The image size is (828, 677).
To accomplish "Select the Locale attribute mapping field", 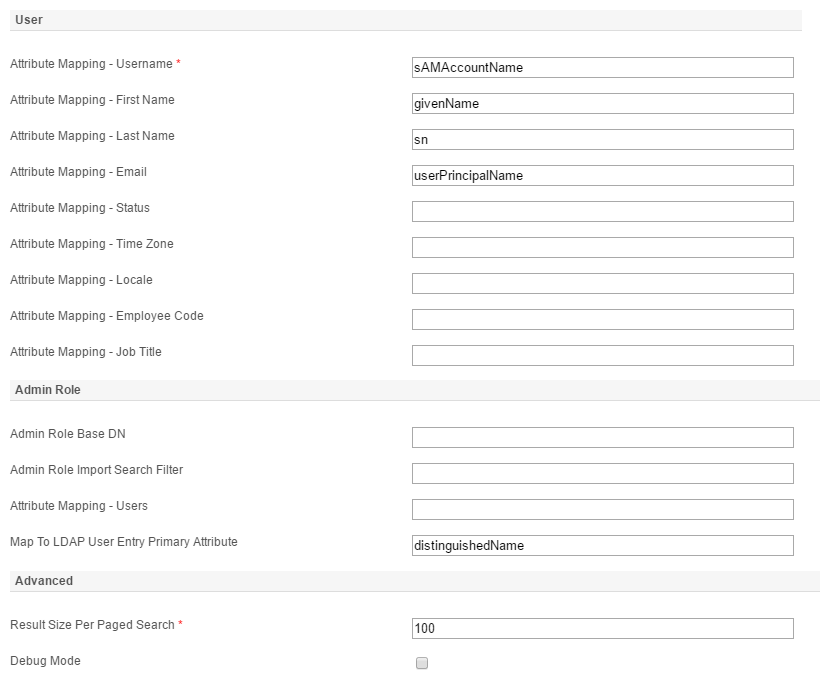I will pos(602,284).
